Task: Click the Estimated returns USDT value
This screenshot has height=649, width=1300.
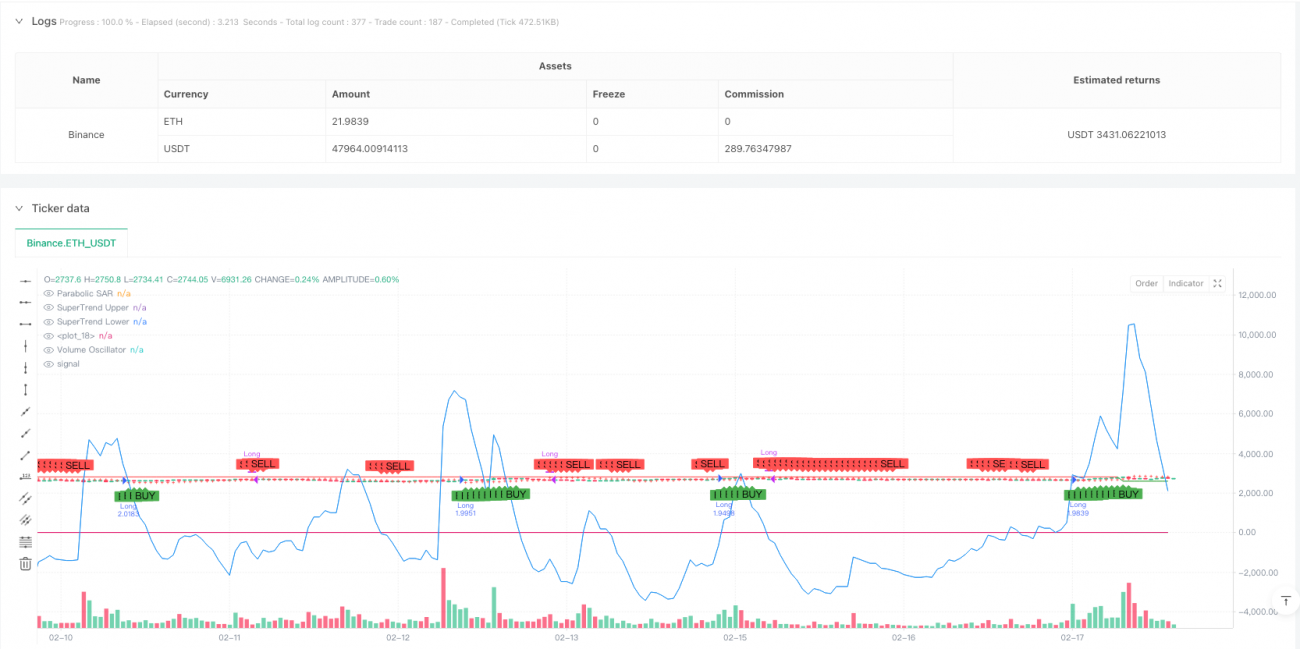Action: coord(1116,135)
